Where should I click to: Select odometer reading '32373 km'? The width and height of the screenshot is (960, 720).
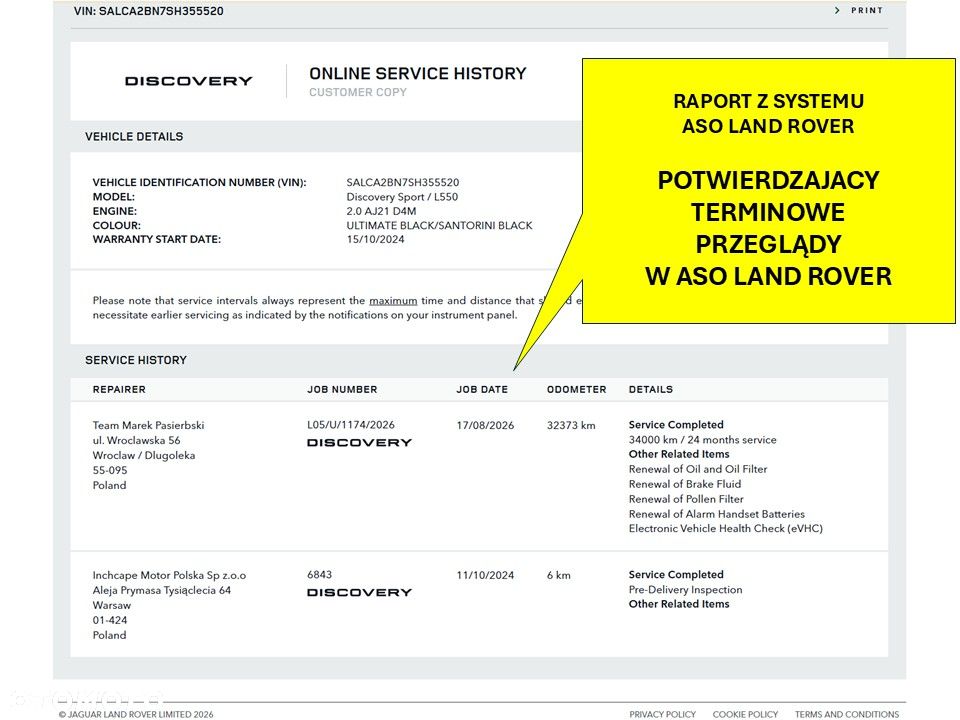pos(571,426)
